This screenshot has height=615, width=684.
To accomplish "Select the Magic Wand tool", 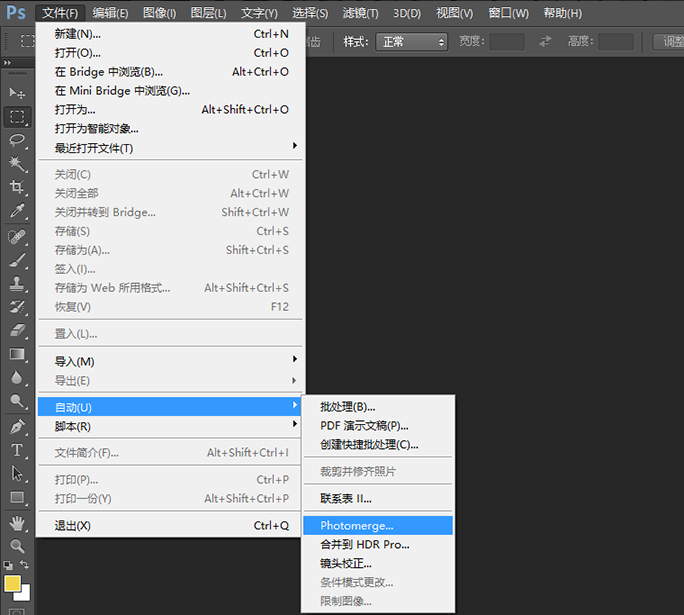I will (x=17, y=164).
